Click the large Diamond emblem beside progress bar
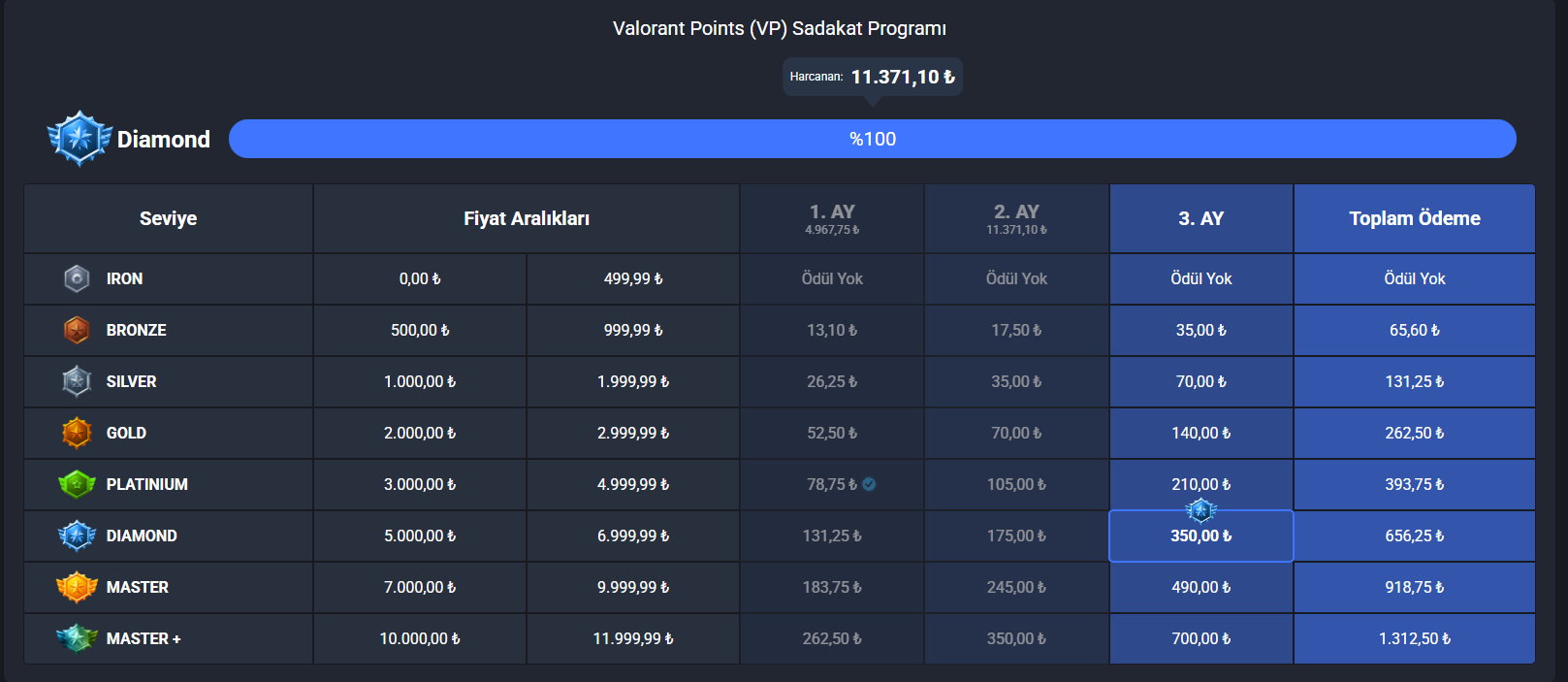 click(x=80, y=139)
